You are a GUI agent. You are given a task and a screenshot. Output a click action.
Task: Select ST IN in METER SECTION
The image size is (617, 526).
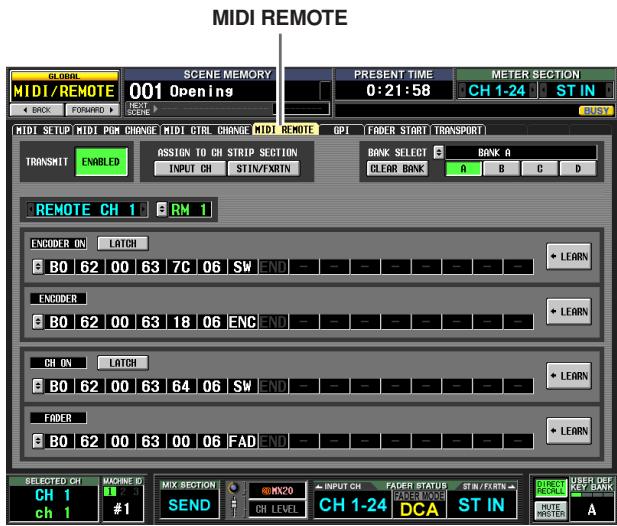(x=575, y=91)
